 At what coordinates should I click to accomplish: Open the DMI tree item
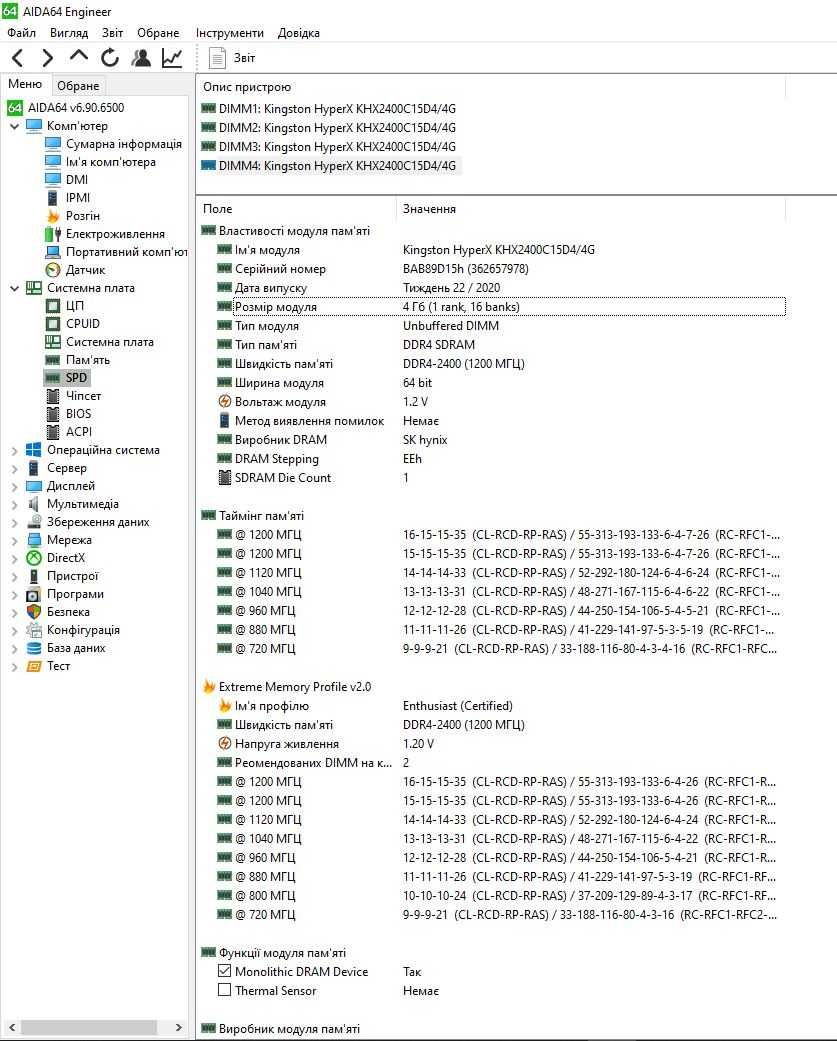[x=76, y=179]
